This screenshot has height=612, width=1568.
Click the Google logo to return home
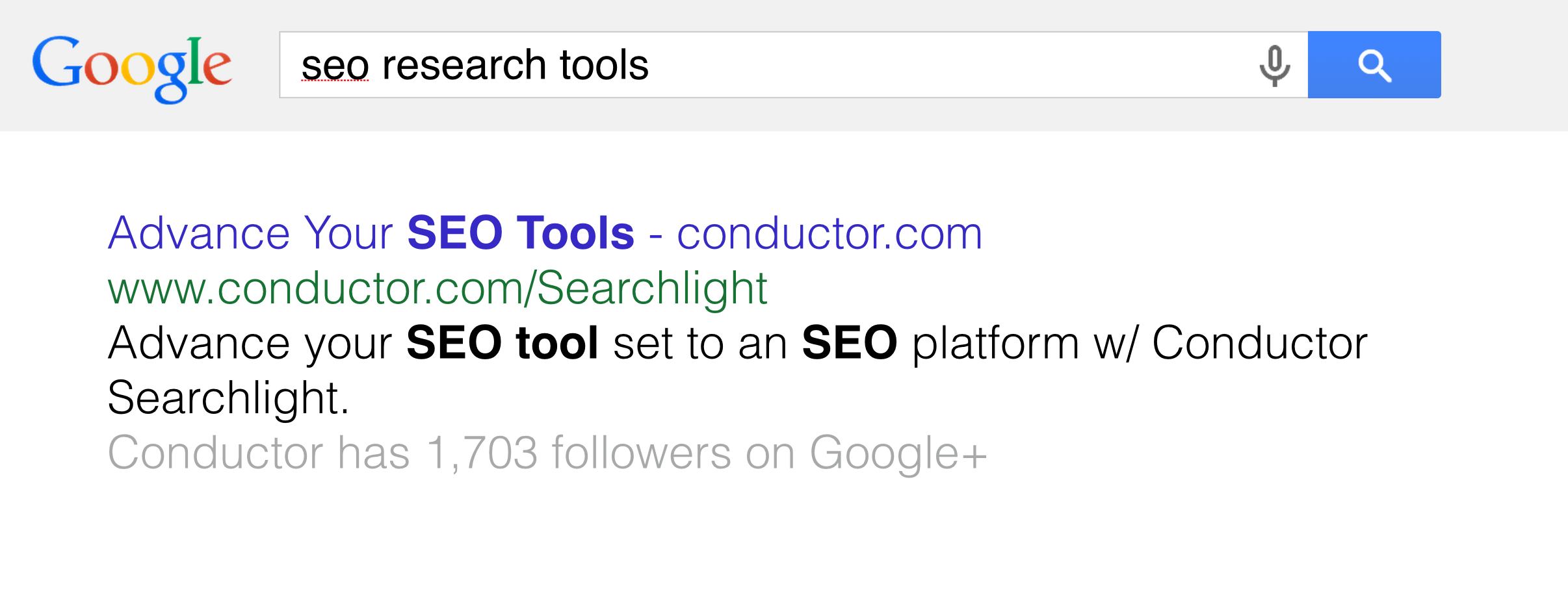(133, 65)
